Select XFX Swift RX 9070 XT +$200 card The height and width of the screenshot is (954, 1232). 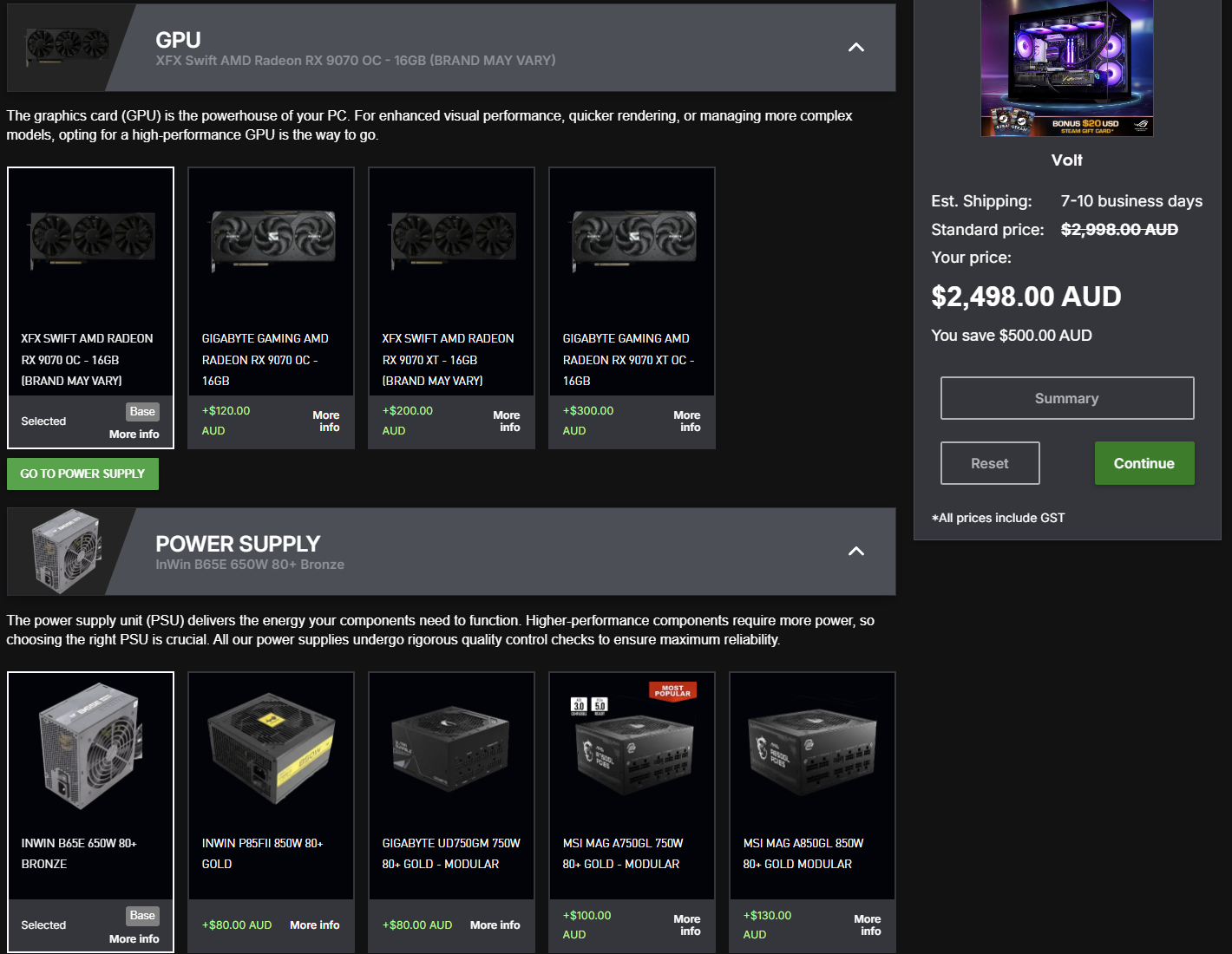pos(451,308)
